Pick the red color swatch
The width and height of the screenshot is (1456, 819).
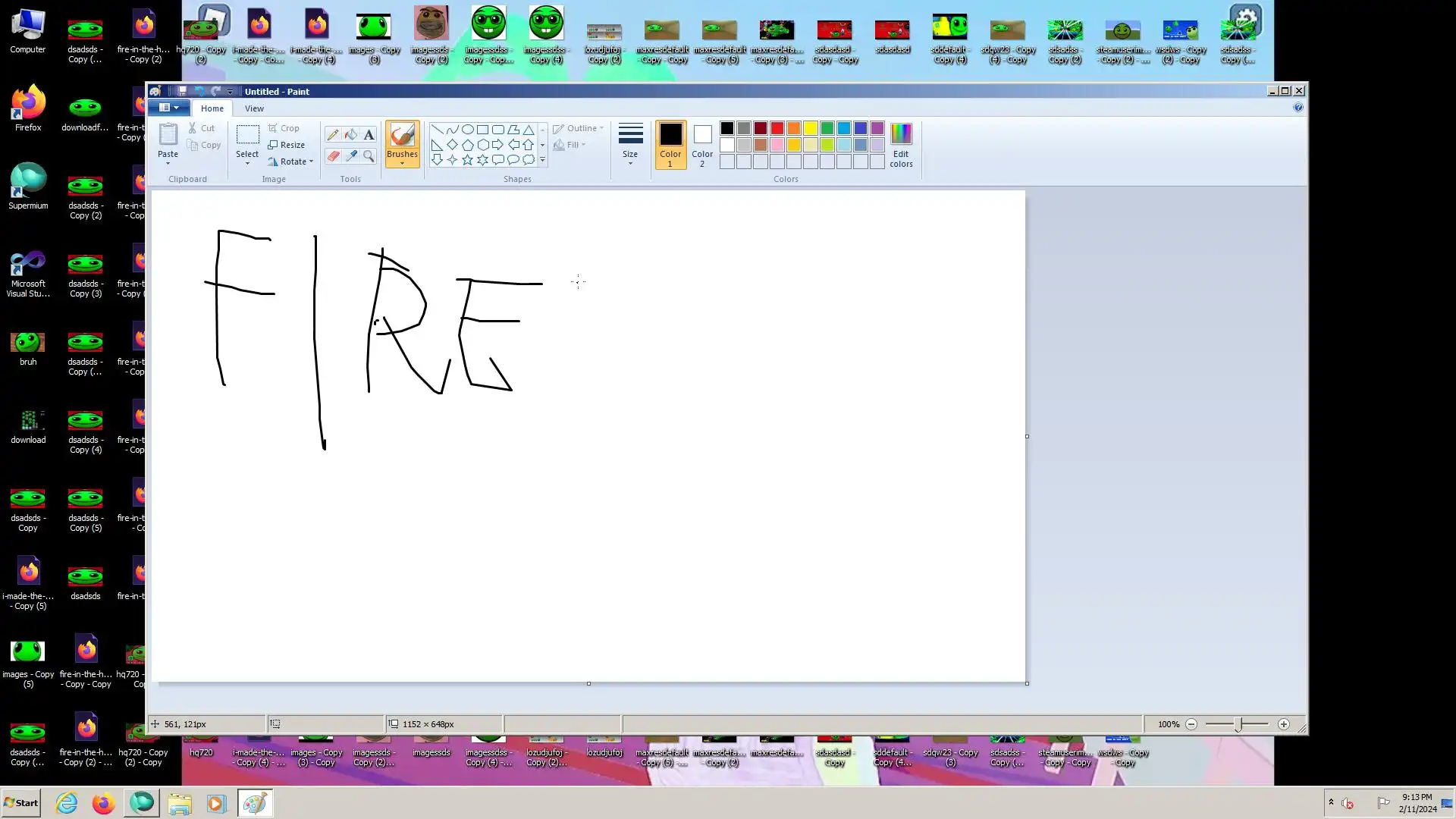click(x=777, y=128)
